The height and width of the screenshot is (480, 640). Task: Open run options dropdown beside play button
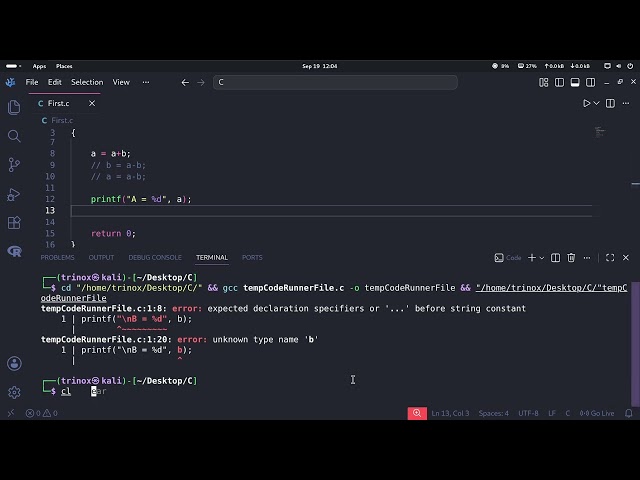(x=596, y=103)
